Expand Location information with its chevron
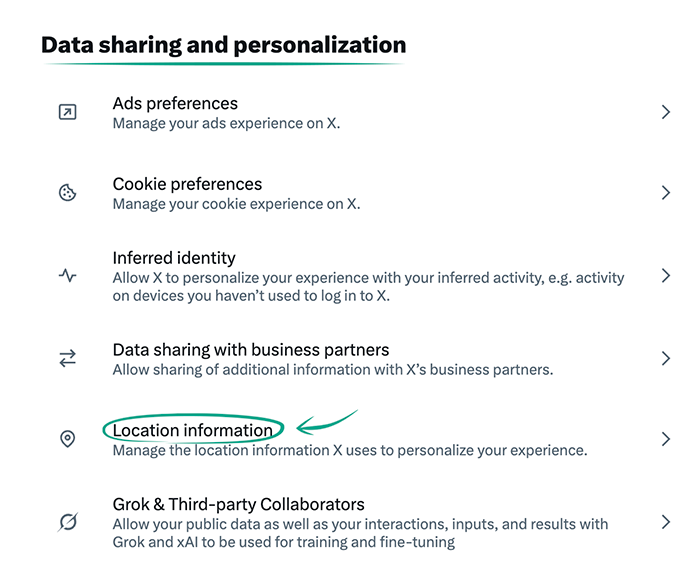The width and height of the screenshot is (700, 588). (665, 439)
